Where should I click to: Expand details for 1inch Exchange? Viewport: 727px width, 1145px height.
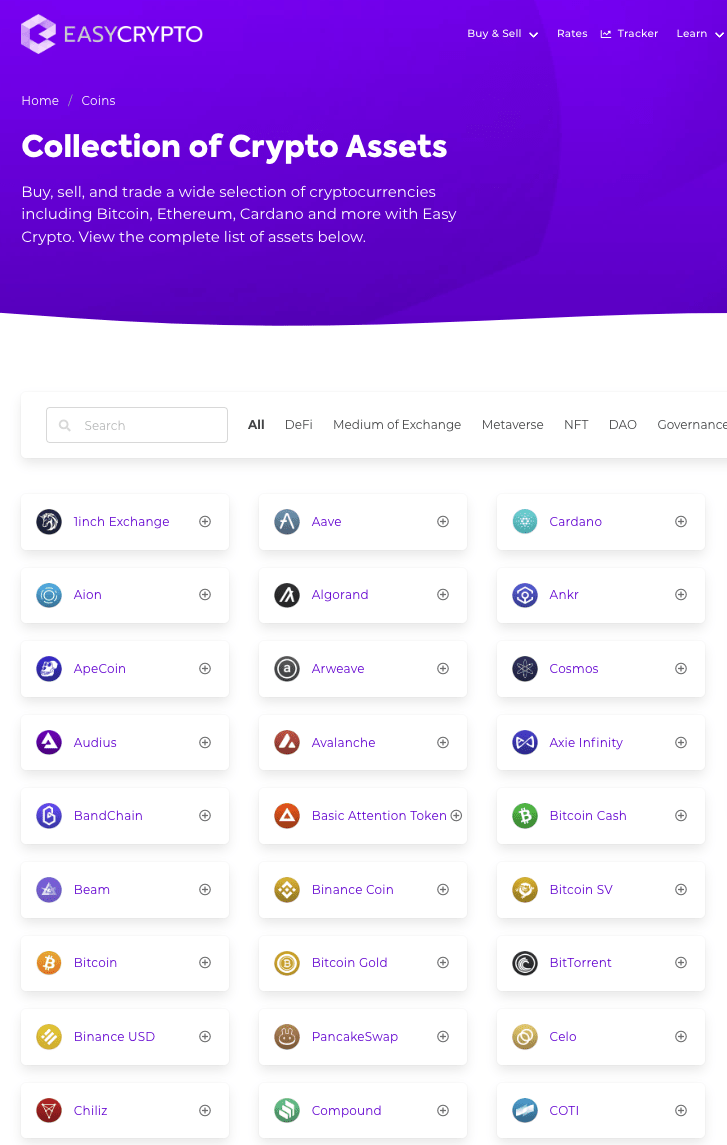(x=204, y=521)
